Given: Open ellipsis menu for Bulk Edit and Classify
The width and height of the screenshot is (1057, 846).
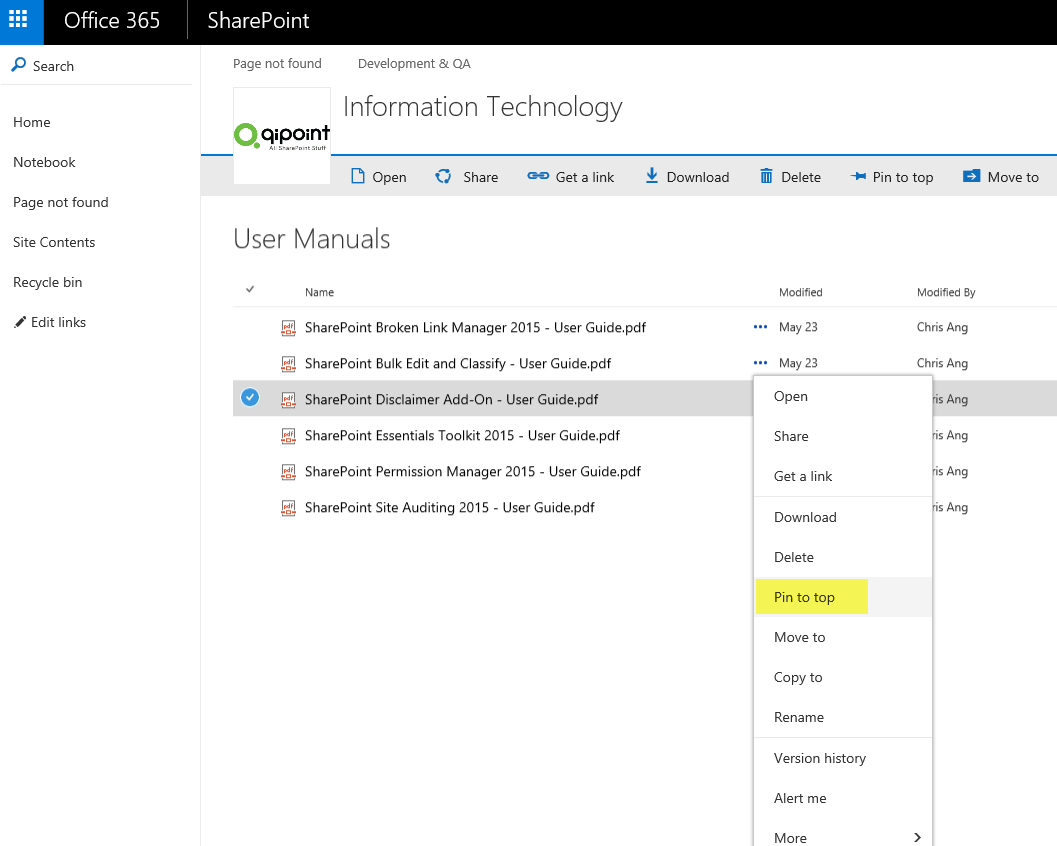Looking at the screenshot, I should coord(760,363).
